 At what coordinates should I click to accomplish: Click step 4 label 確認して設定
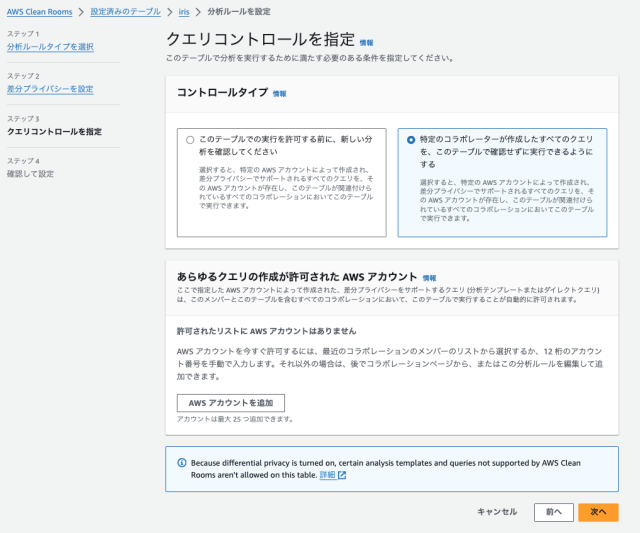tap(30, 174)
